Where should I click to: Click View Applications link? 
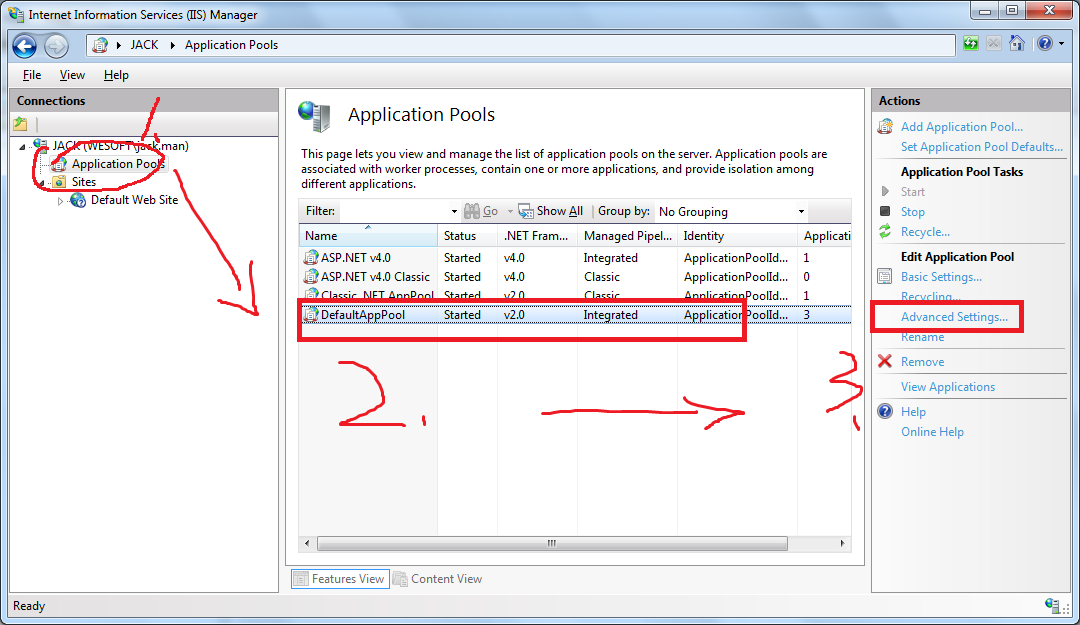pyautogui.click(x=948, y=387)
